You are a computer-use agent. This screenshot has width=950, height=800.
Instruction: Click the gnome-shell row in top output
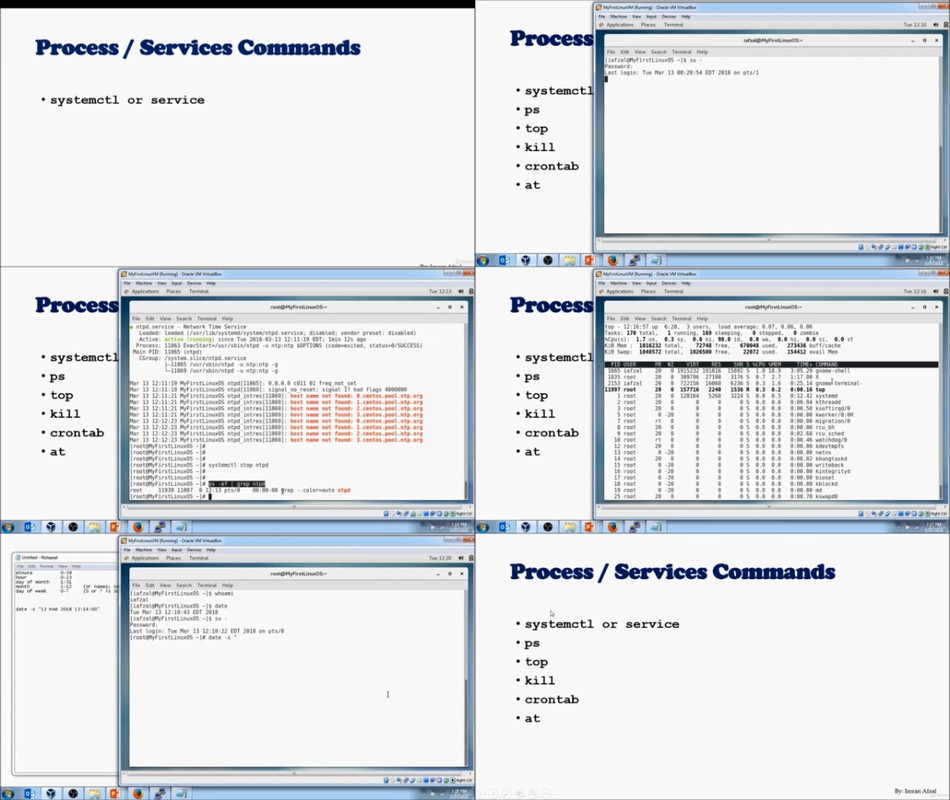pyautogui.click(x=727, y=370)
